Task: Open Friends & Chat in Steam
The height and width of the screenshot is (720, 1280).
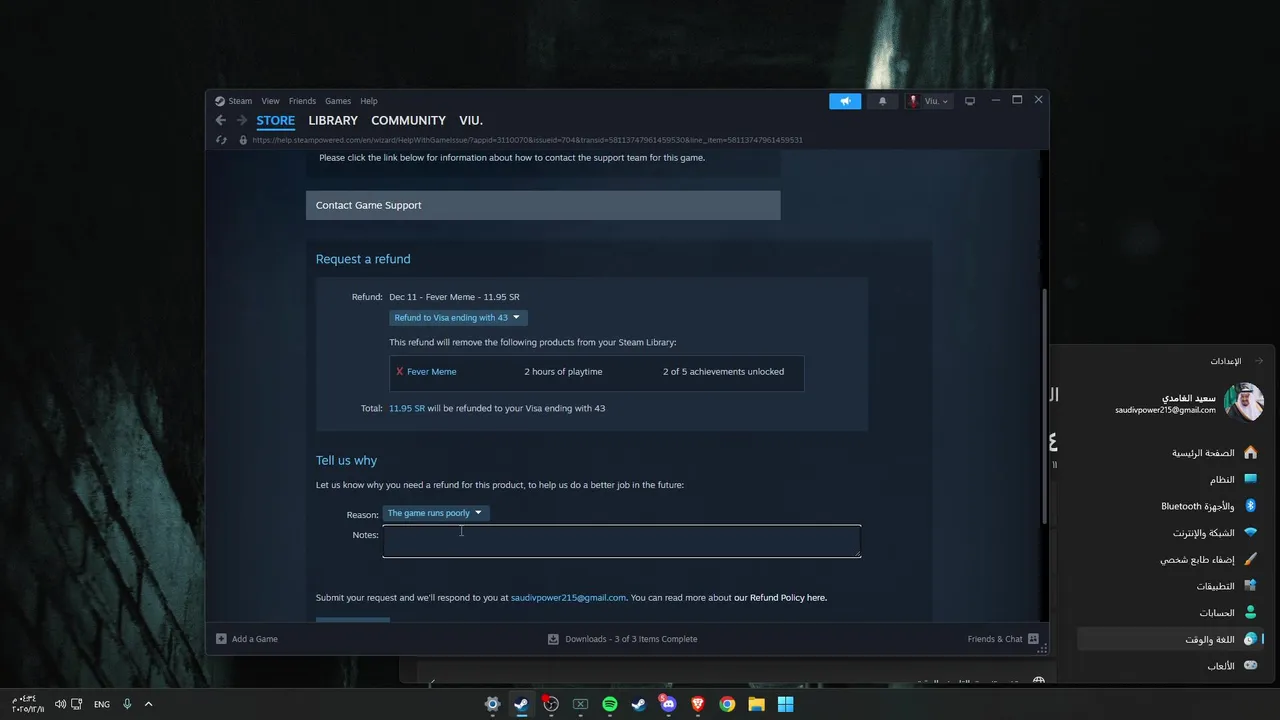Action: 1003,639
